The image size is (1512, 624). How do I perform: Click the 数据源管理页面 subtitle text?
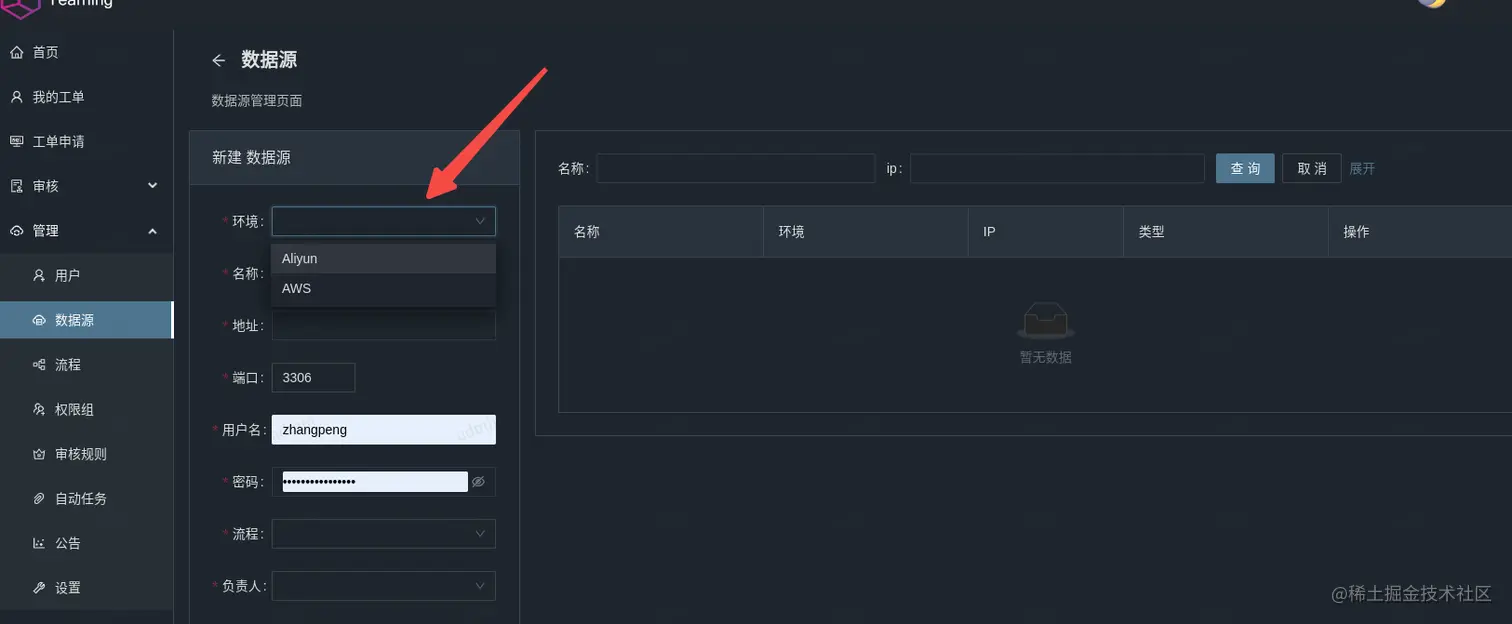(x=257, y=101)
